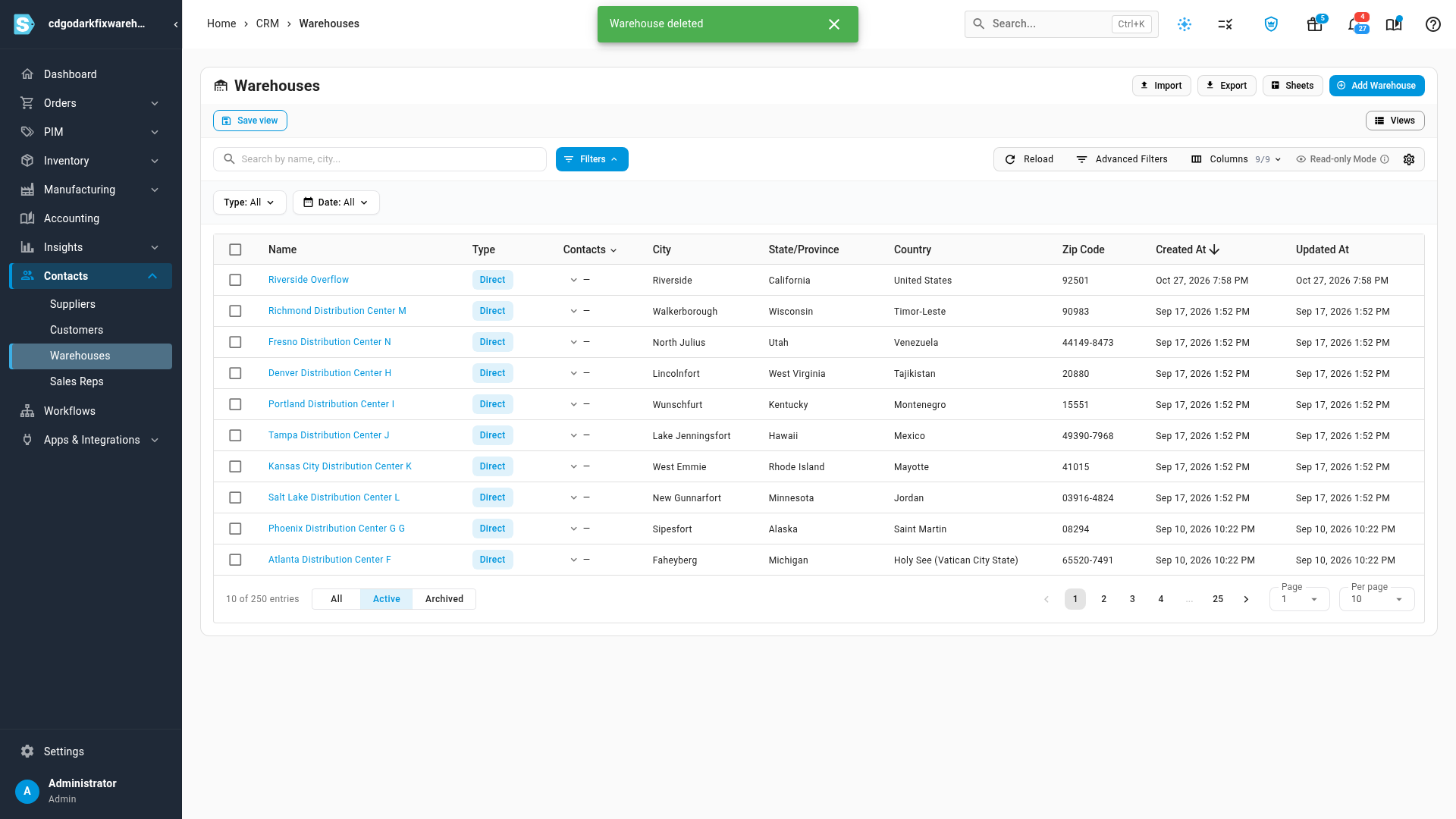Image resolution: width=1456 pixels, height=819 pixels.
Task: Switch to the Archived entries tab
Action: click(444, 599)
